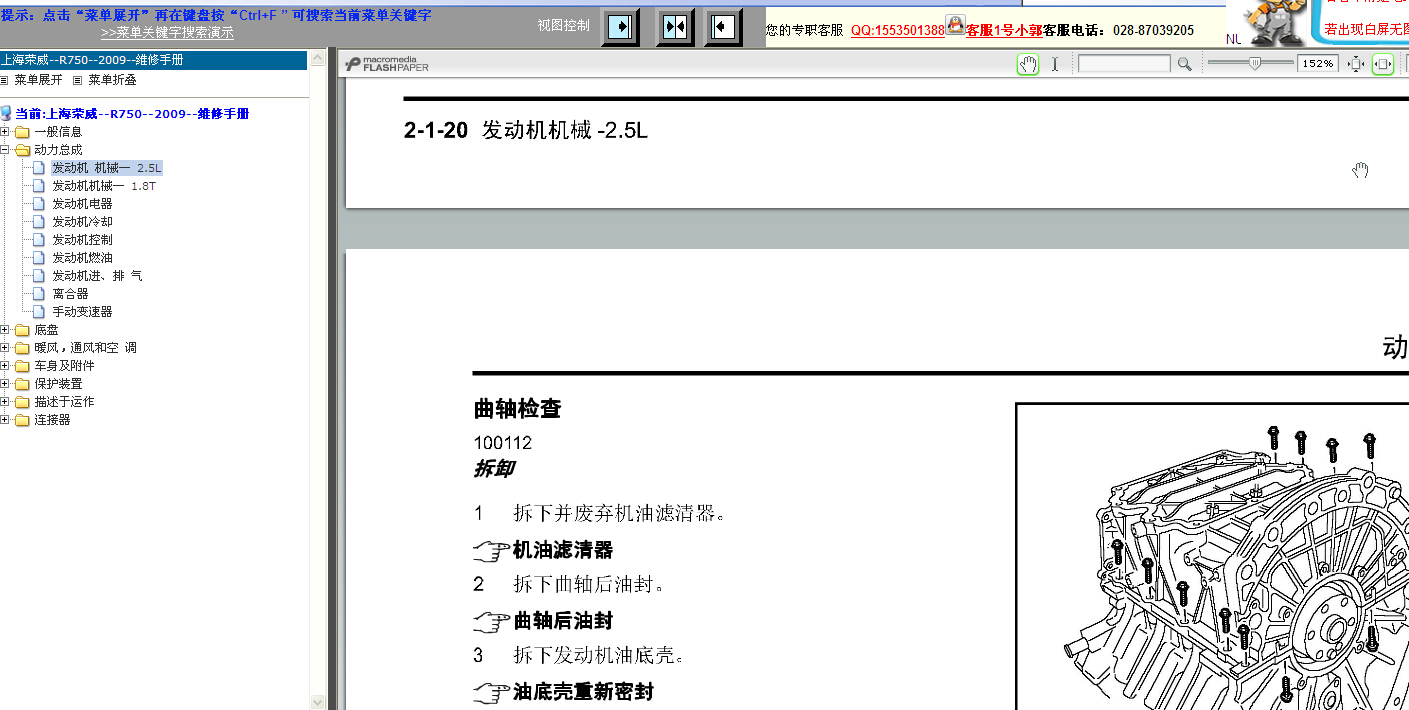Expand the 保护装置 tree node
This screenshot has width=1409, height=710.
point(5,384)
